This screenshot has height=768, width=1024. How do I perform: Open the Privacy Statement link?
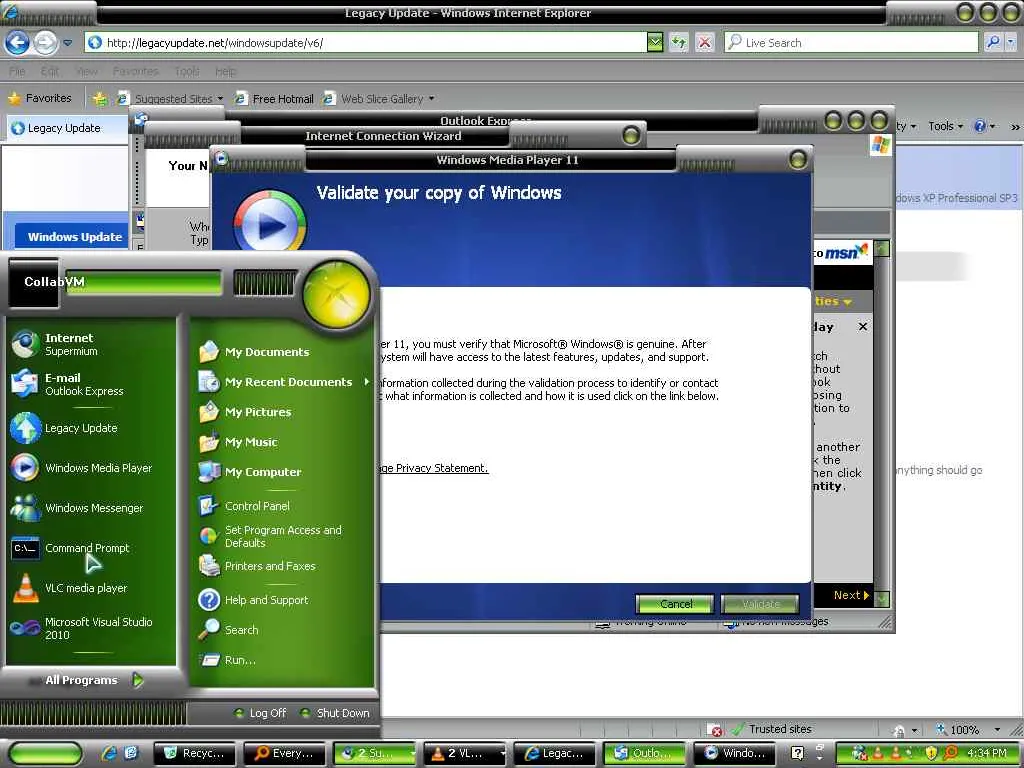pyautogui.click(x=434, y=468)
